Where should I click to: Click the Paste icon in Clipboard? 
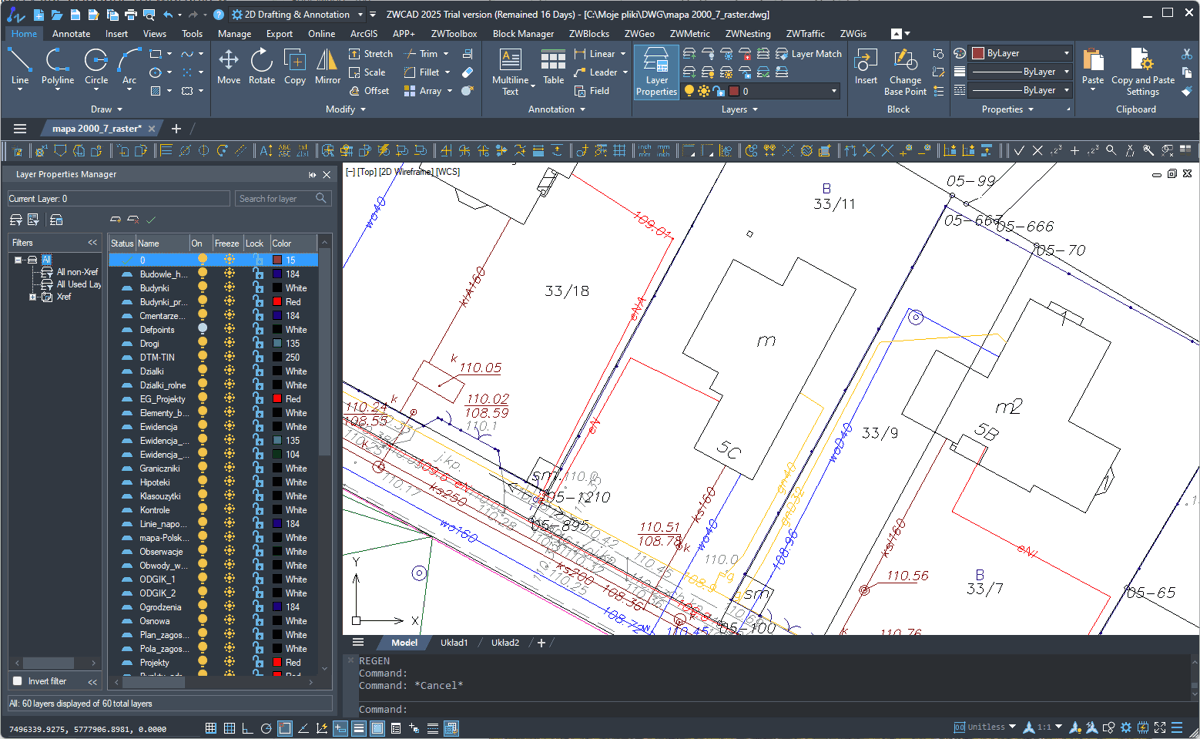[x=1093, y=66]
